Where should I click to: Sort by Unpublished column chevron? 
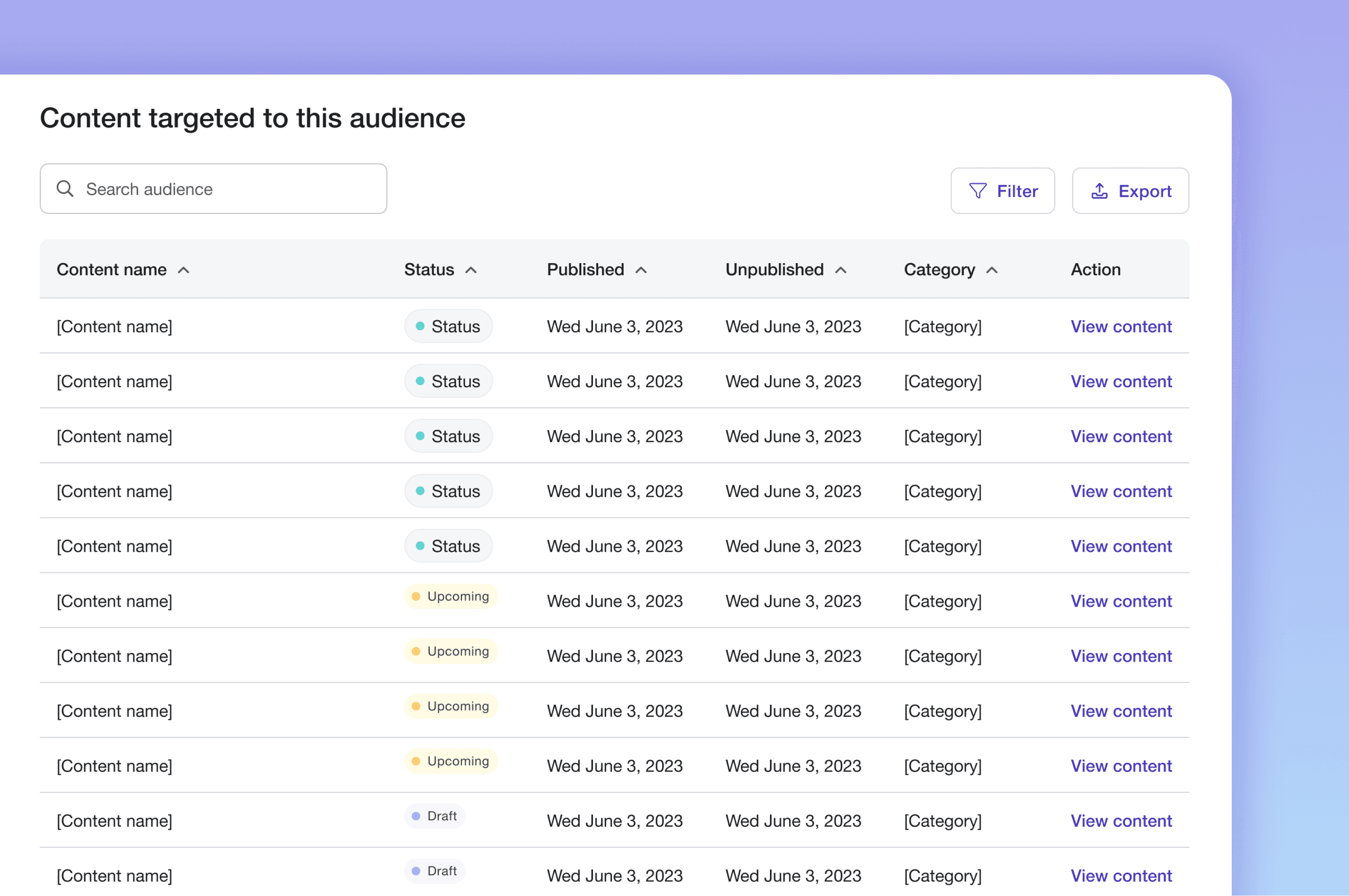click(841, 270)
